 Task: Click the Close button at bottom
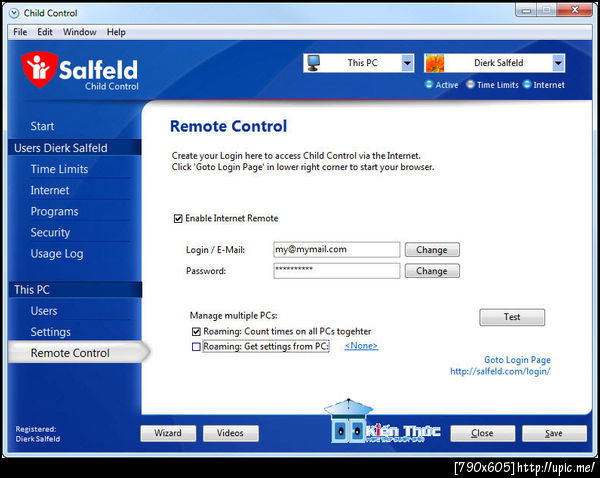482,433
